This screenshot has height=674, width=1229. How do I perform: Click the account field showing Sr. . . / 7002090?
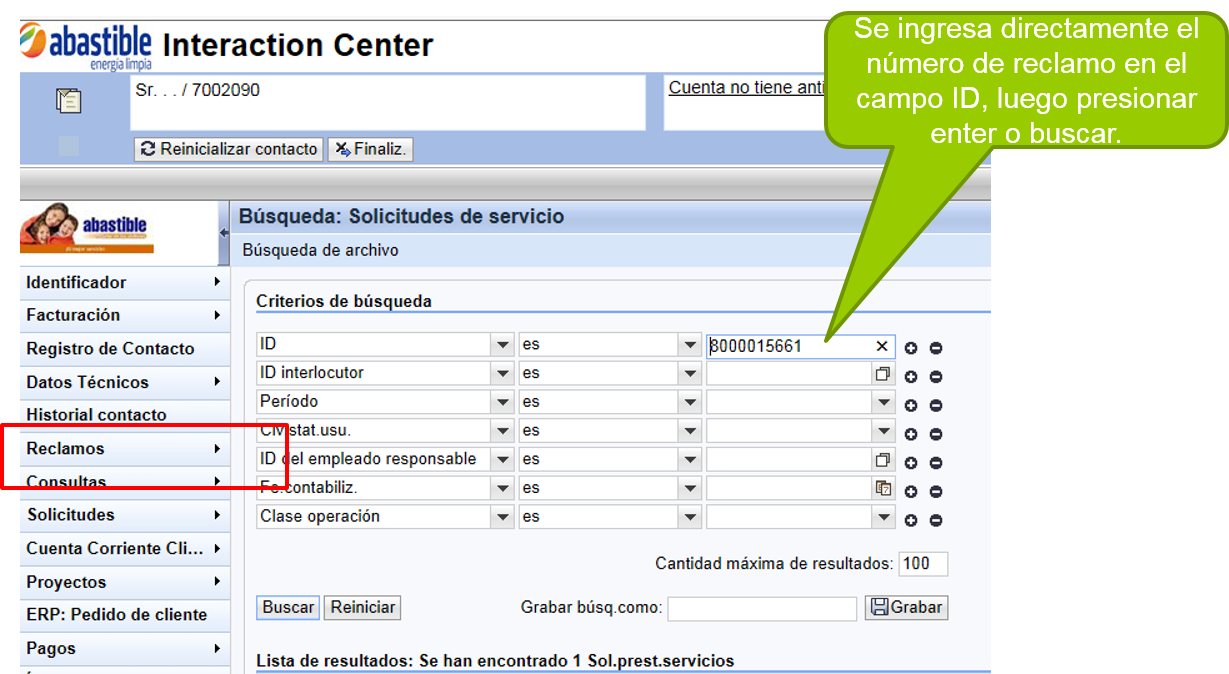click(388, 102)
